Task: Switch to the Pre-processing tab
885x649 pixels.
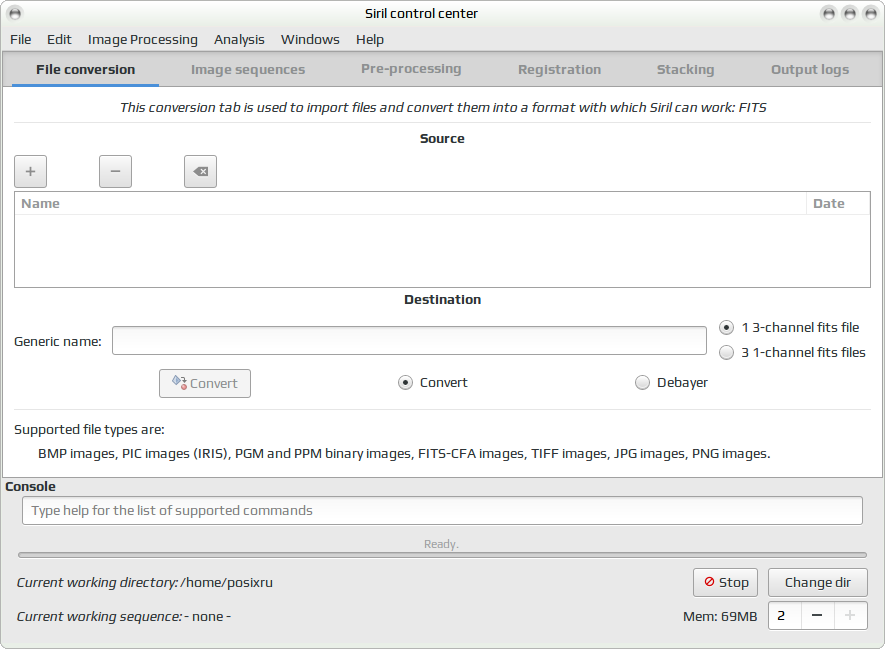Action: [411, 69]
